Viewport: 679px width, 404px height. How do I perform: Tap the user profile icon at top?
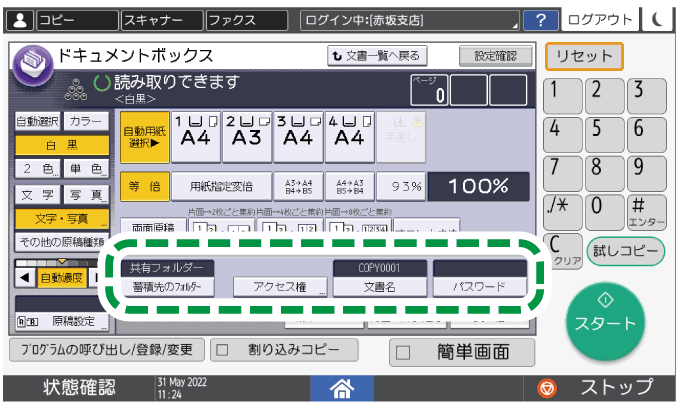(x=19, y=20)
